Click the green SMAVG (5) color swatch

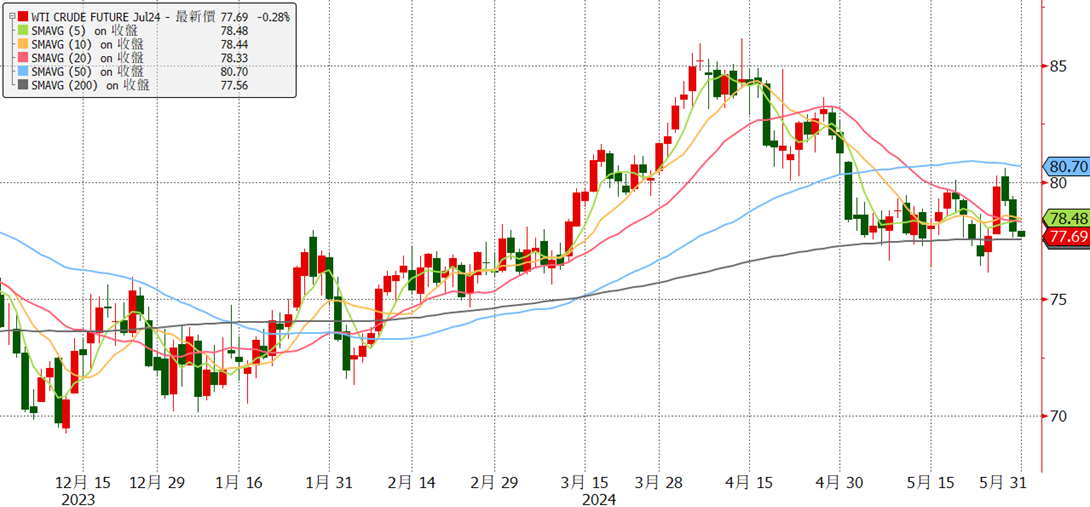pyautogui.click(x=24, y=31)
